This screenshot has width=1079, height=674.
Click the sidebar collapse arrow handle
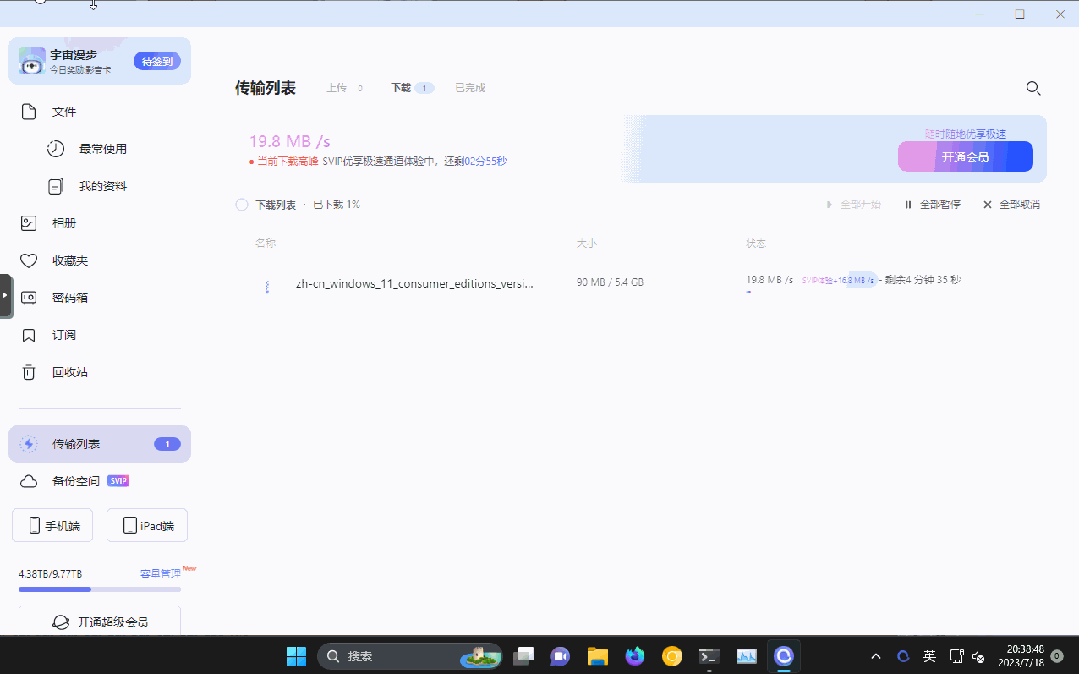click(6, 295)
